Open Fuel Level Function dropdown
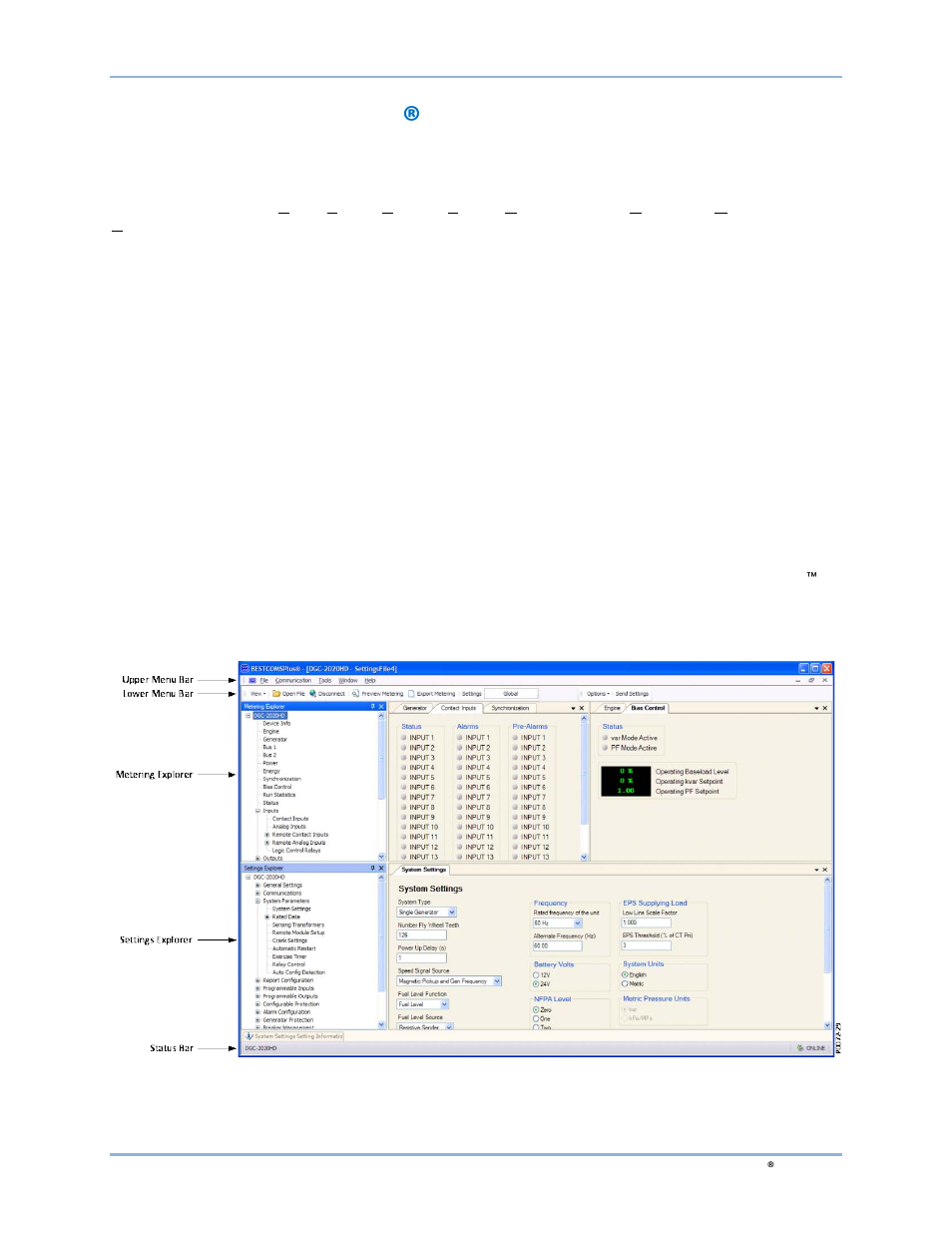This screenshot has width=952, height=1233. (x=444, y=1004)
